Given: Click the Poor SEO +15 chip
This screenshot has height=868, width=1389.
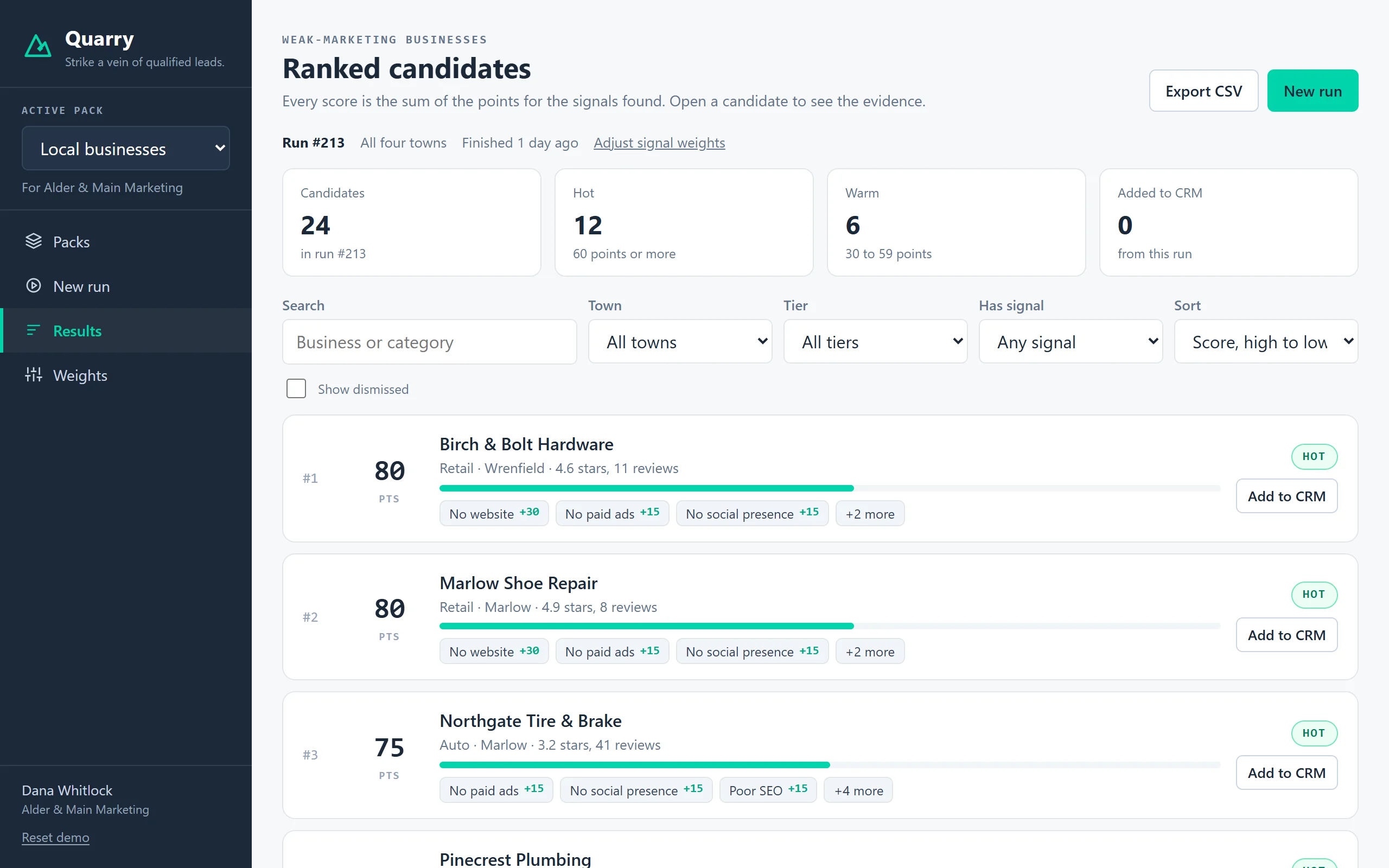Looking at the screenshot, I should 768,790.
